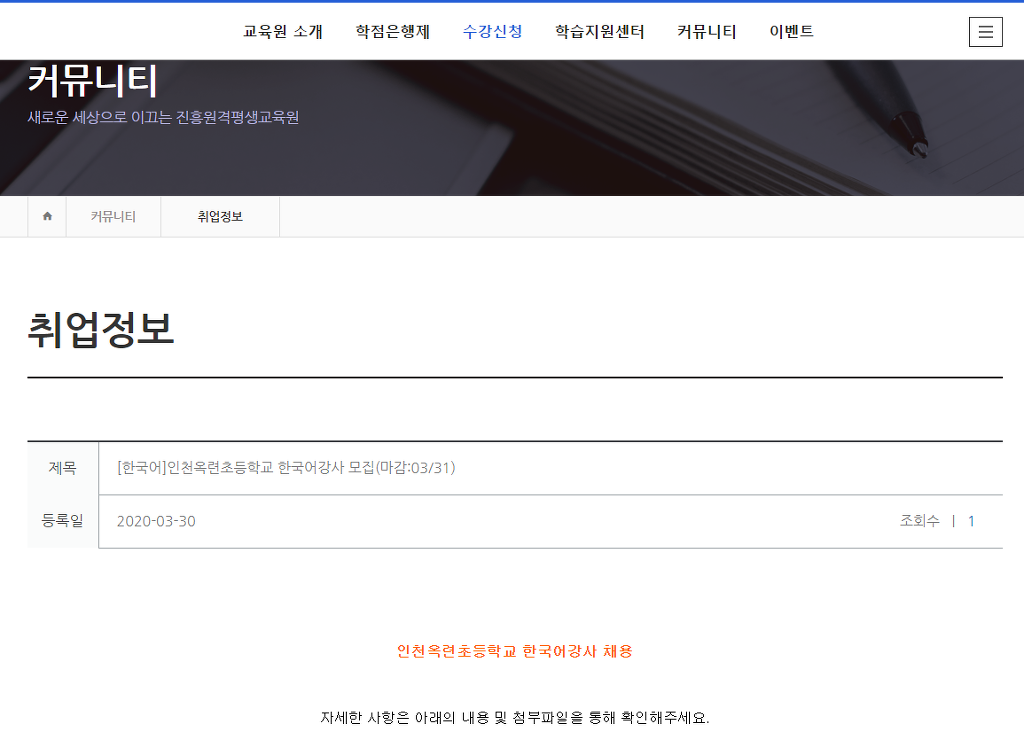Open the 학습지원센터 menu
The height and width of the screenshot is (732, 1024).
pyautogui.click(x=600, y=31)
